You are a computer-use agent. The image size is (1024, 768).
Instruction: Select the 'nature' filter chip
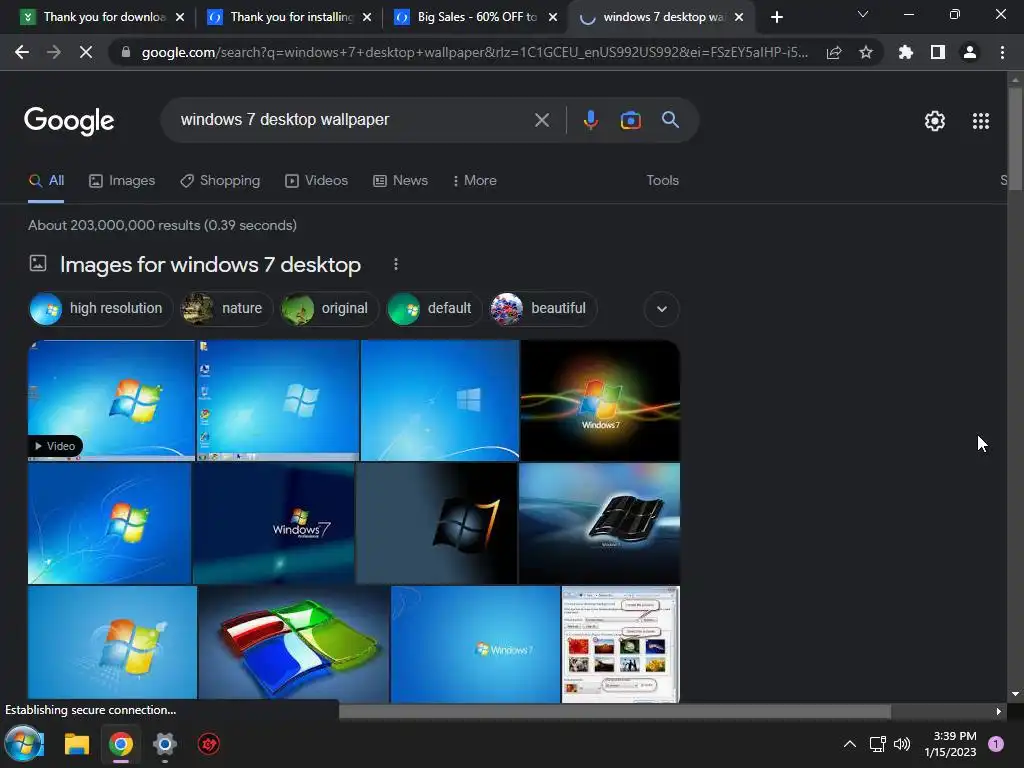(226, 309)
